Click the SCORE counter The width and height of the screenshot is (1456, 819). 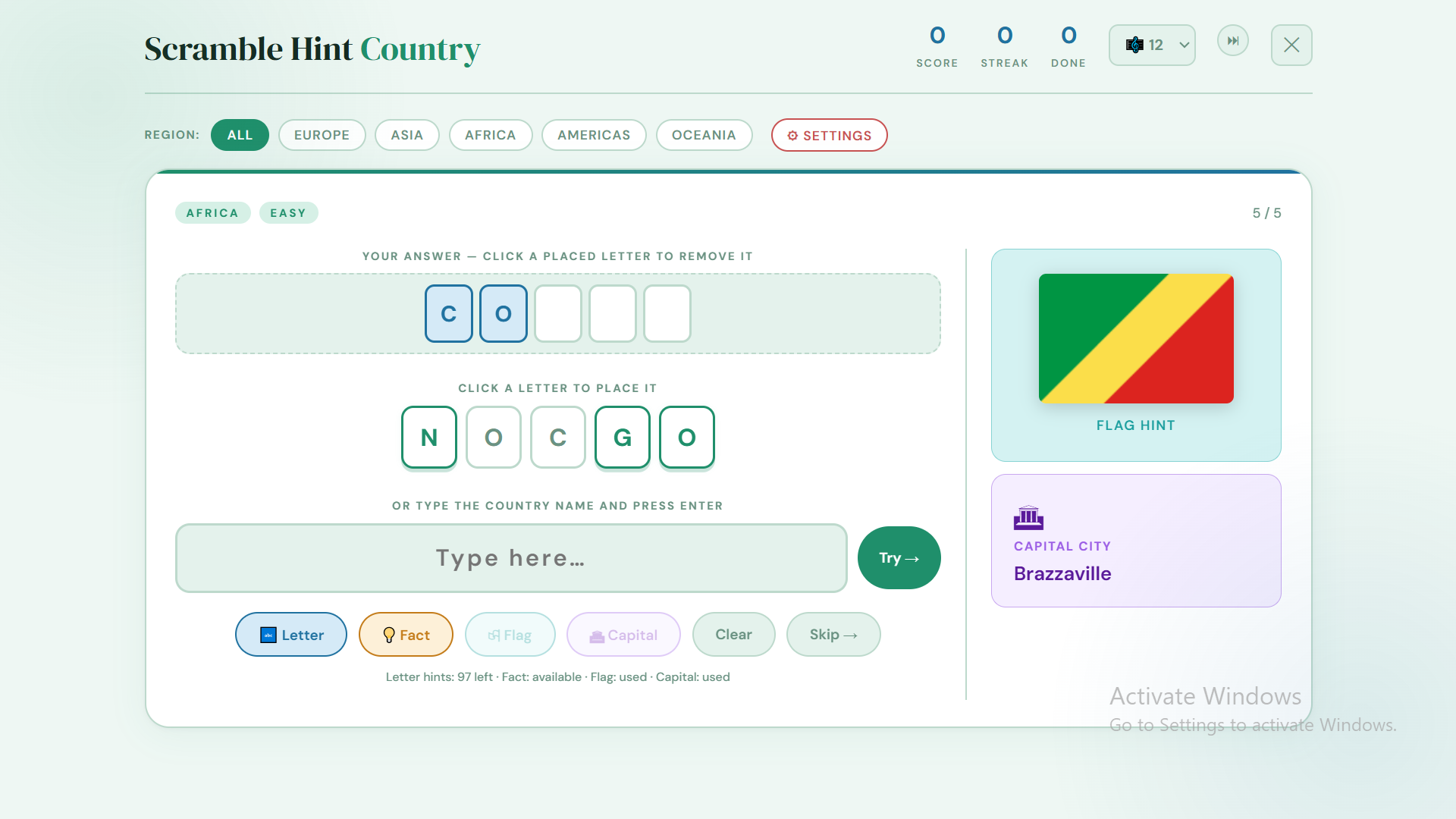(x=937, y=45)
